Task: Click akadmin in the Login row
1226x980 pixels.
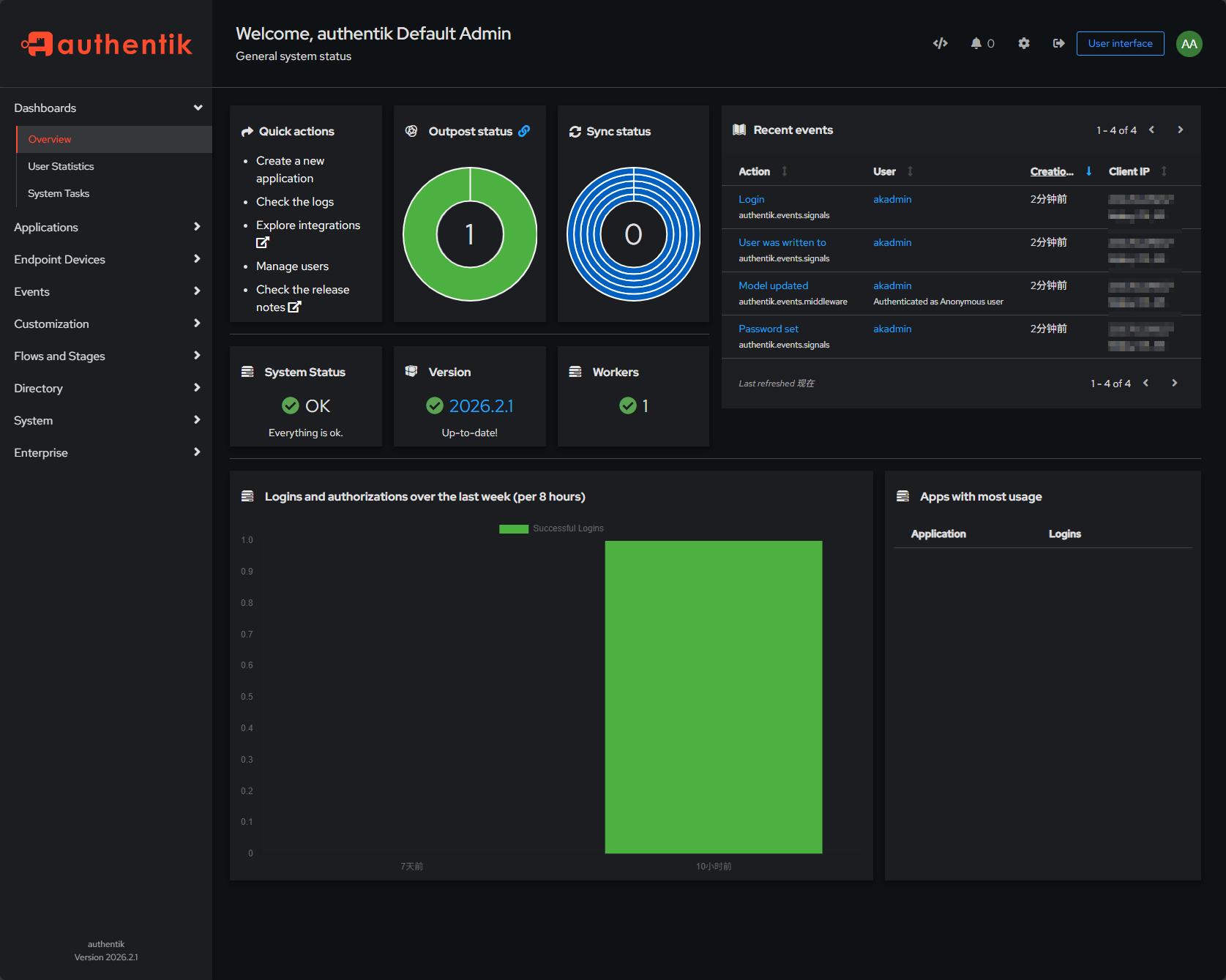Action: [892, 199]
